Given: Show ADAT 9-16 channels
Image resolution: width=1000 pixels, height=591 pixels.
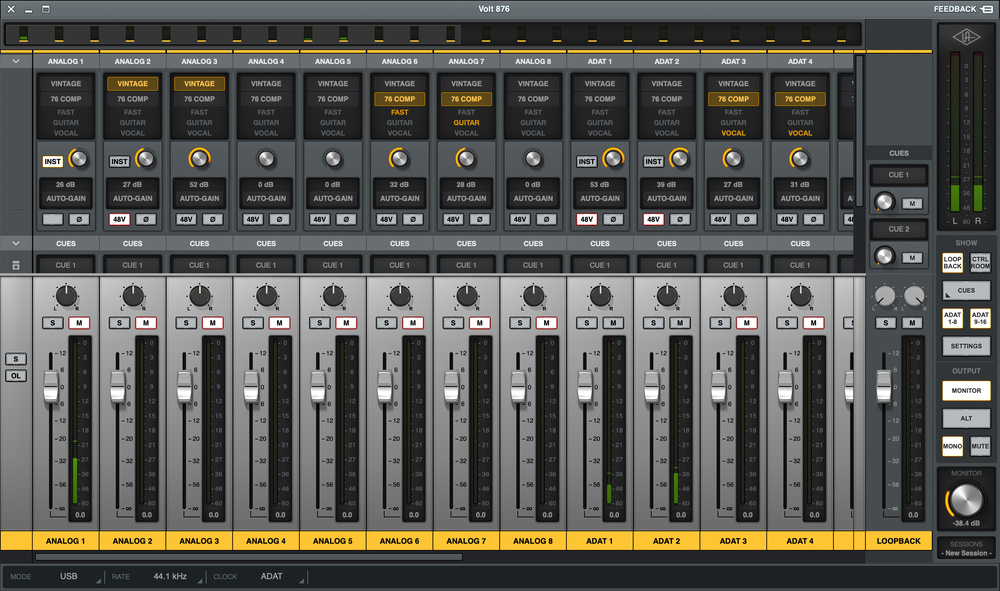Looking at the screenshot, I should click(980, 318).
